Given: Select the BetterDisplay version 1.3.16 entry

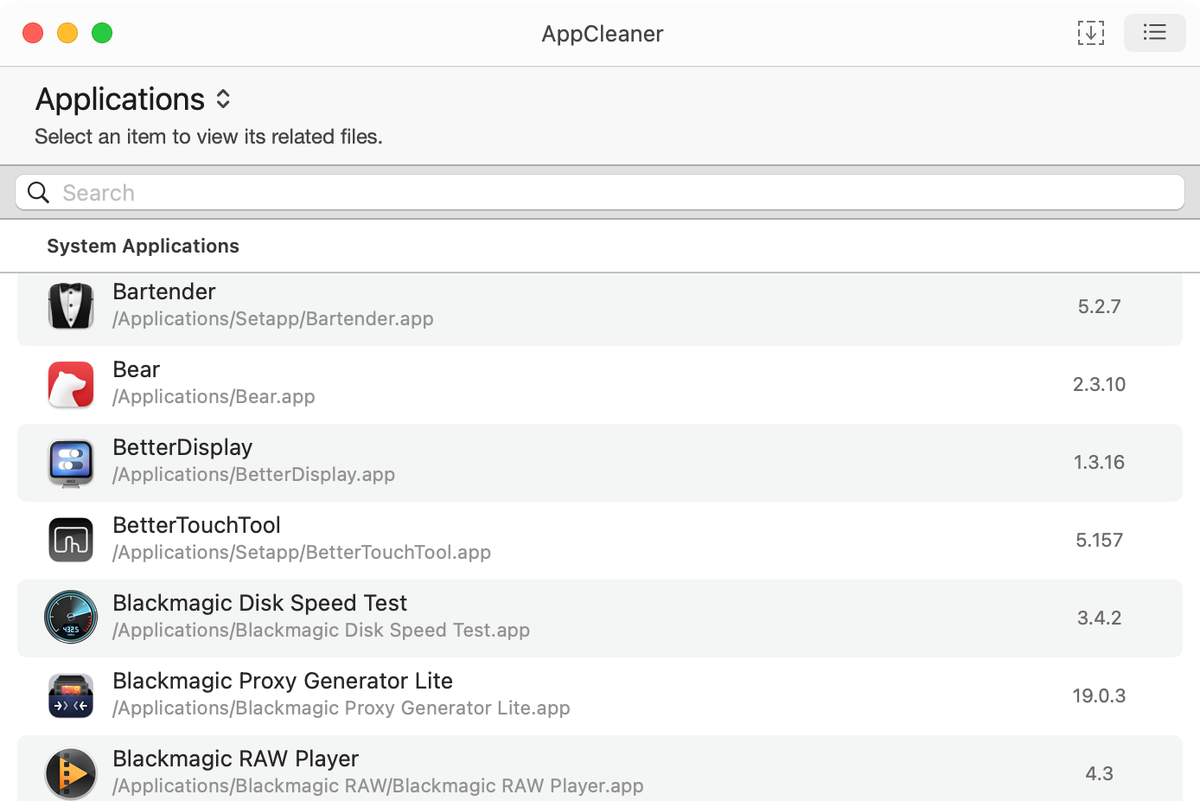Looking at the screenshot, I should point(1099,462).
